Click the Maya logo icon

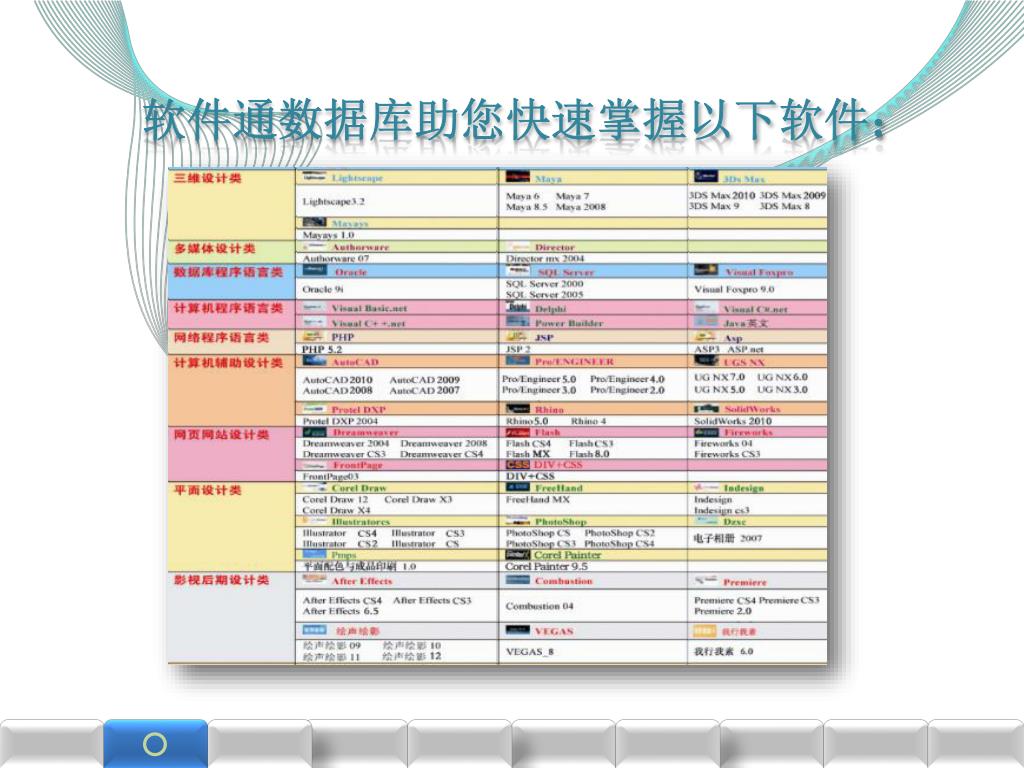(517, 177)
